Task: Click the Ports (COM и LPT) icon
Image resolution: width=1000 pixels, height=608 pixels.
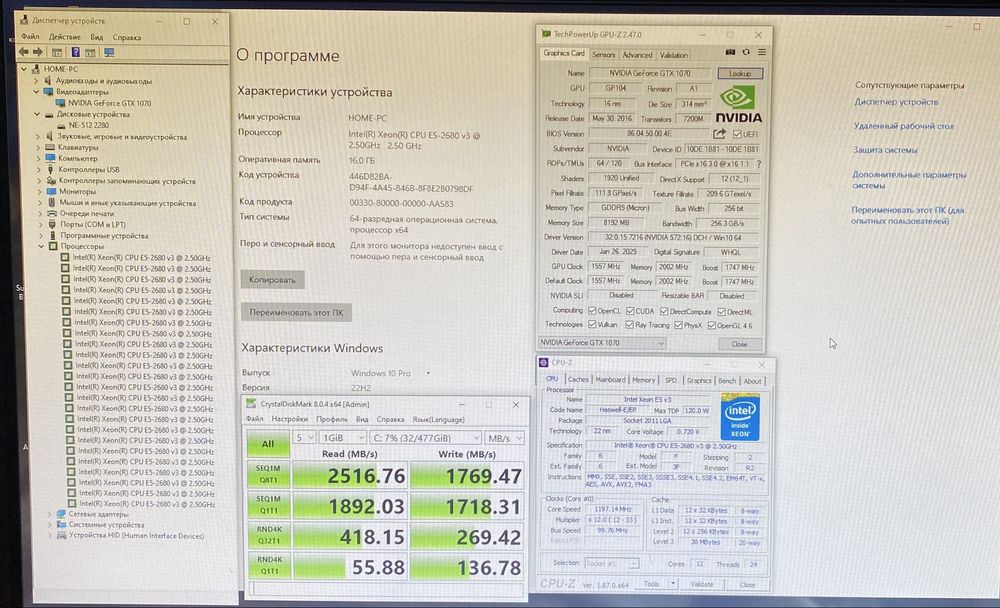Action: tap(52, 225)
